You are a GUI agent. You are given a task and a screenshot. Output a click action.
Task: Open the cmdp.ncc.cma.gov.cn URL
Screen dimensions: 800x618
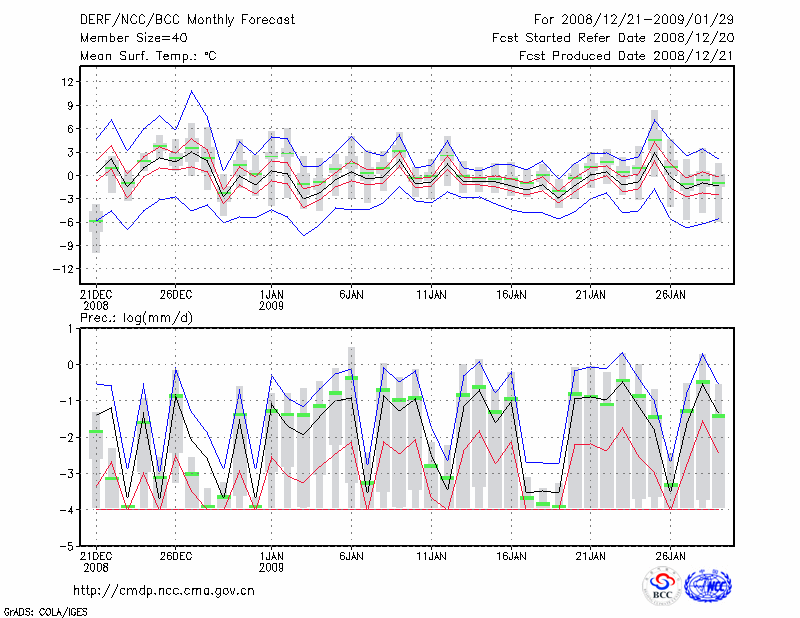164,590
